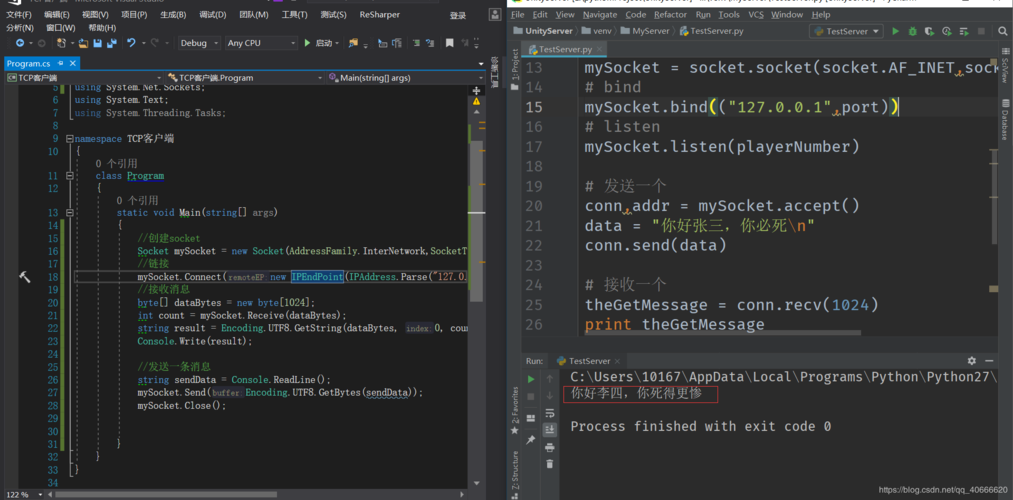
Task: Open the 2: Favorites side panel
Action: (515, 410)
